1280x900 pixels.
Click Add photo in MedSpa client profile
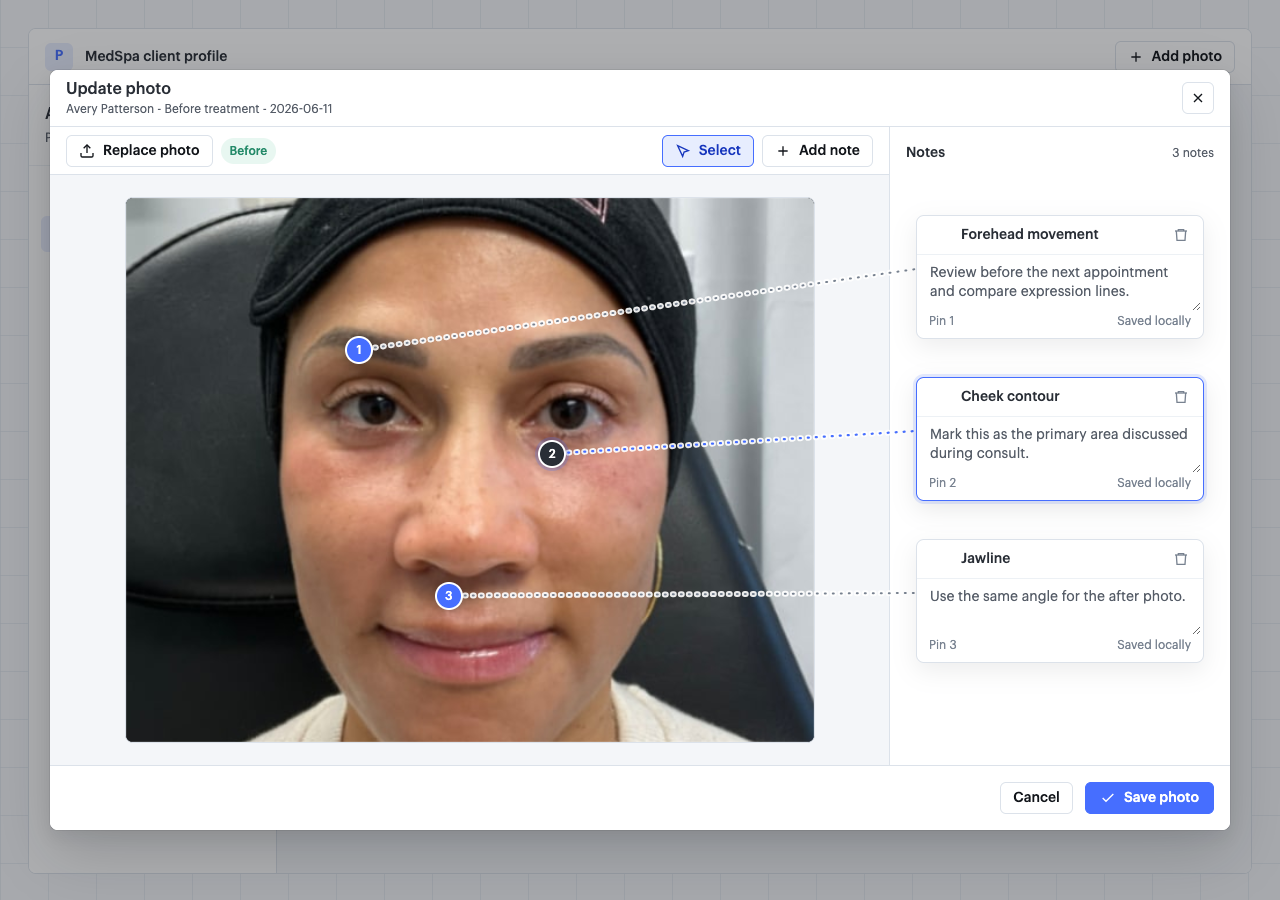[1175, 57]
